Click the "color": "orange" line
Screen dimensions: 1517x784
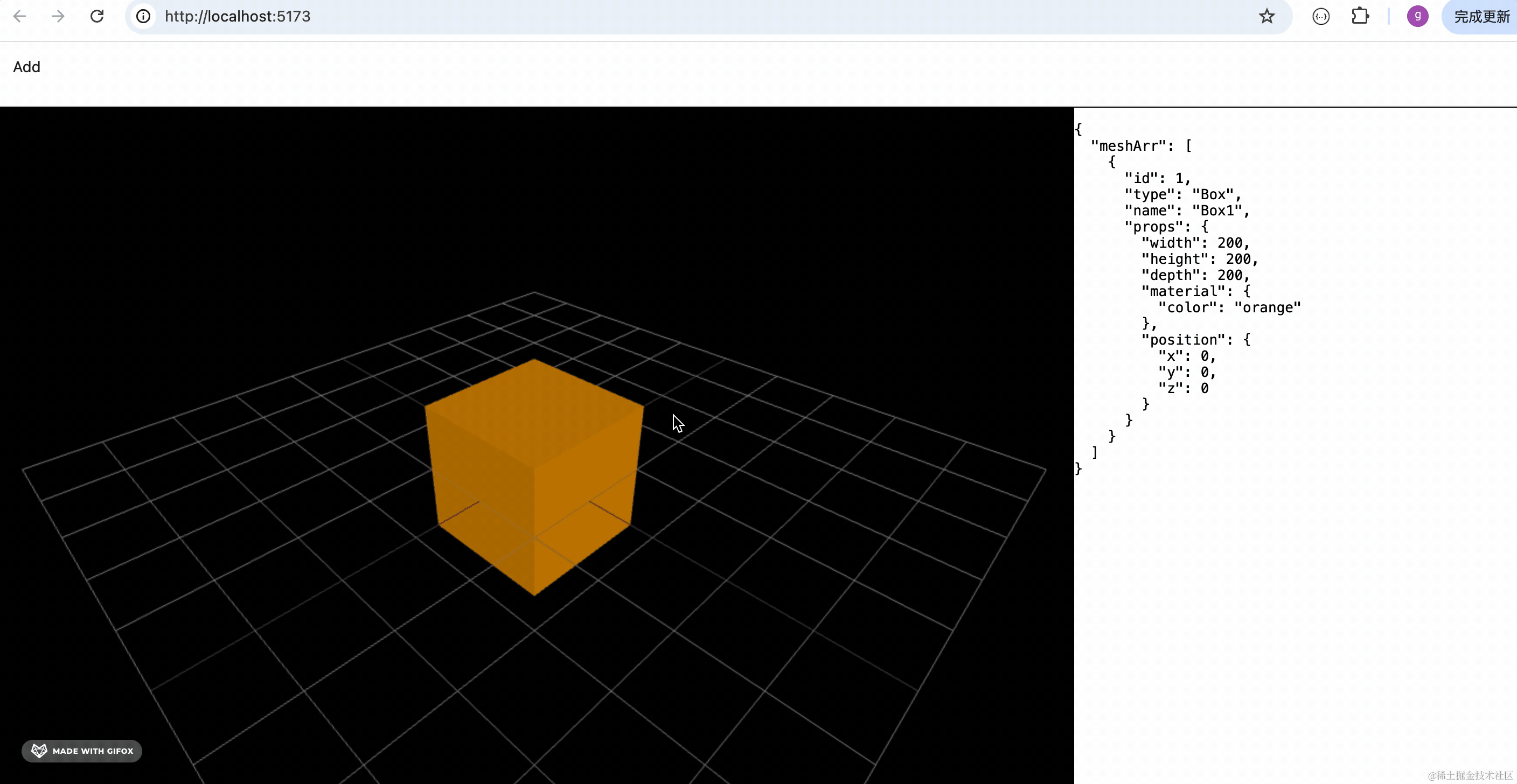(1230, 308)
